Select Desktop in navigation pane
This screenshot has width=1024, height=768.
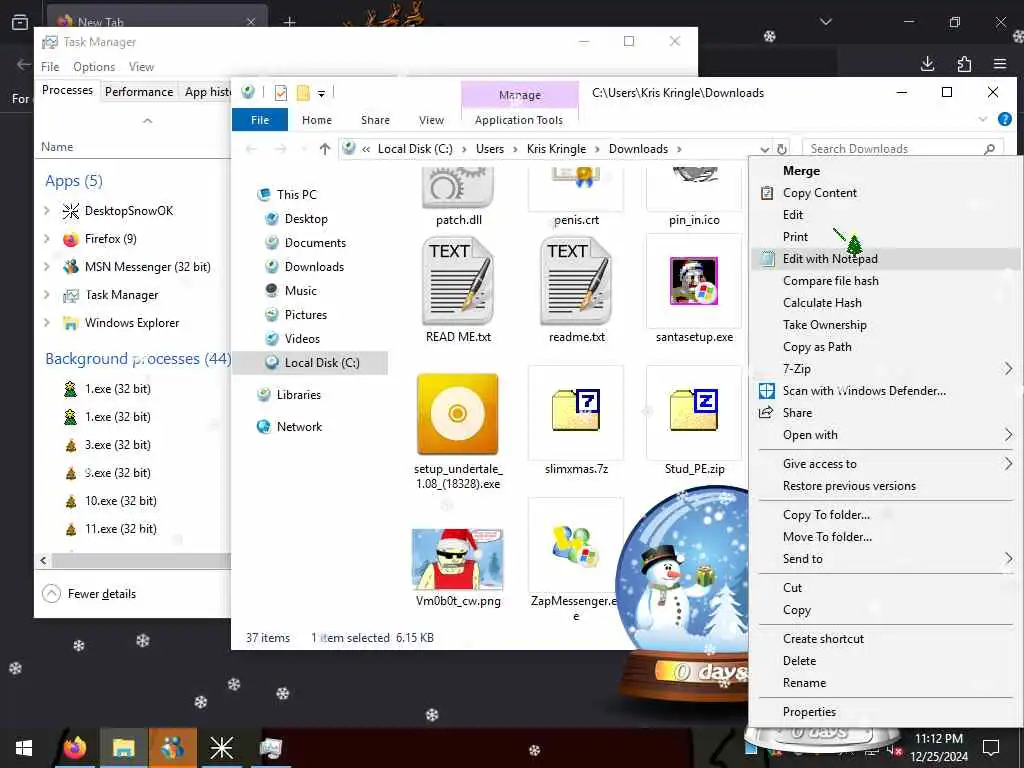pyautogui.click(x=306, y=219)
